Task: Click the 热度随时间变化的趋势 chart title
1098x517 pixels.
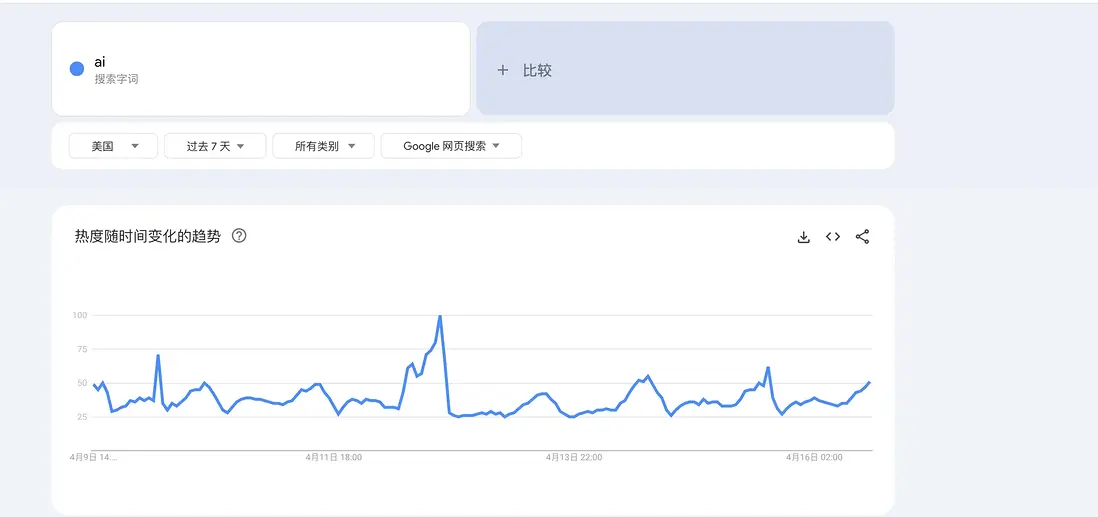Action: click(x=147, y=237)
